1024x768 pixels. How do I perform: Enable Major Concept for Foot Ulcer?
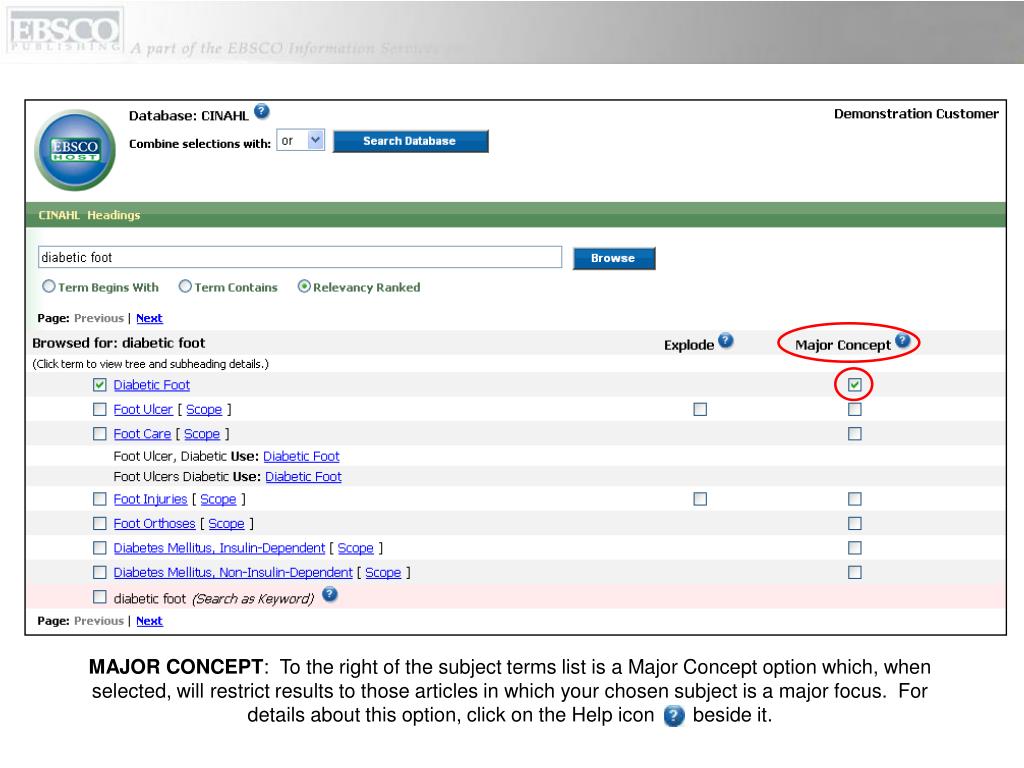pos(854,409)
